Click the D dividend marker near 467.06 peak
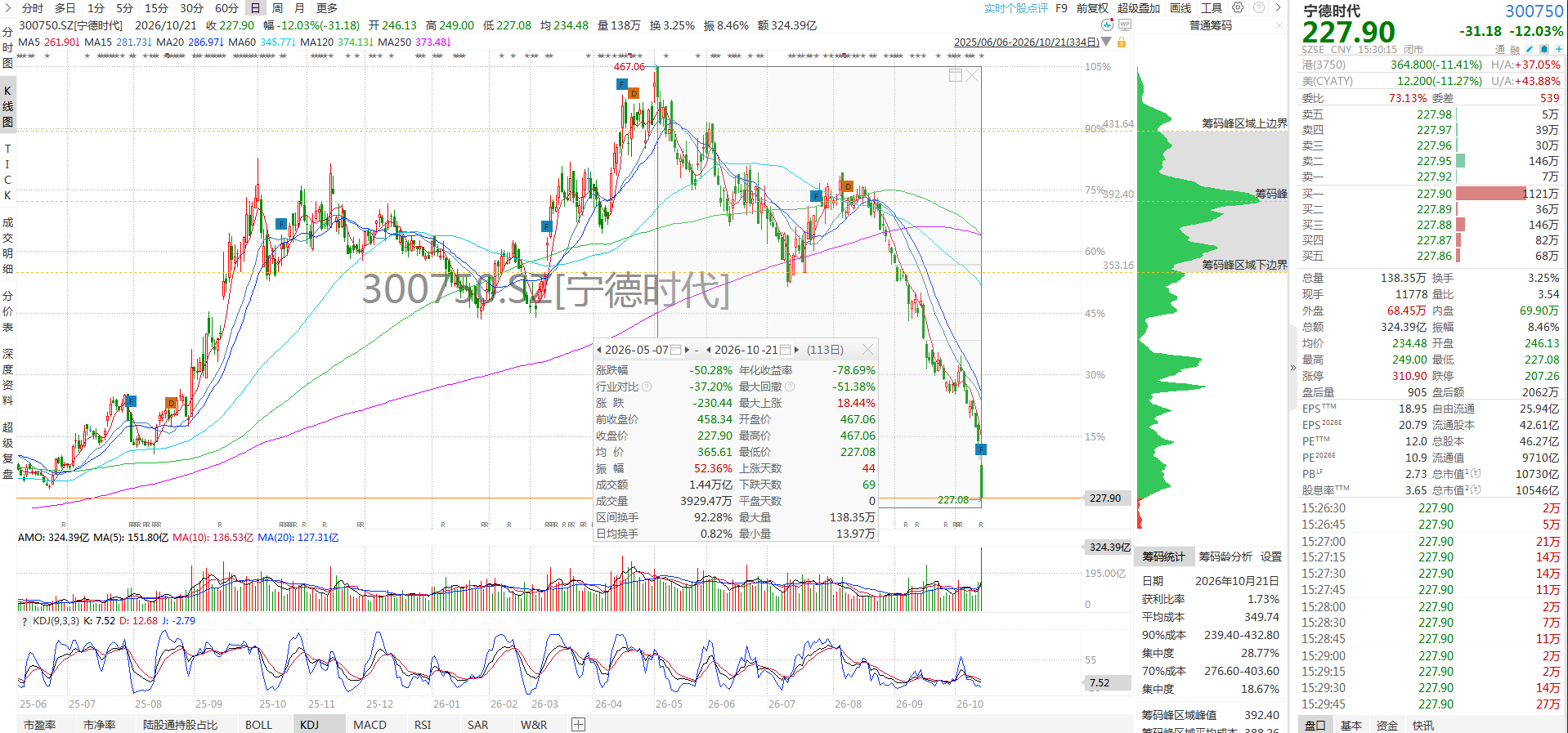 pos(634,93)
